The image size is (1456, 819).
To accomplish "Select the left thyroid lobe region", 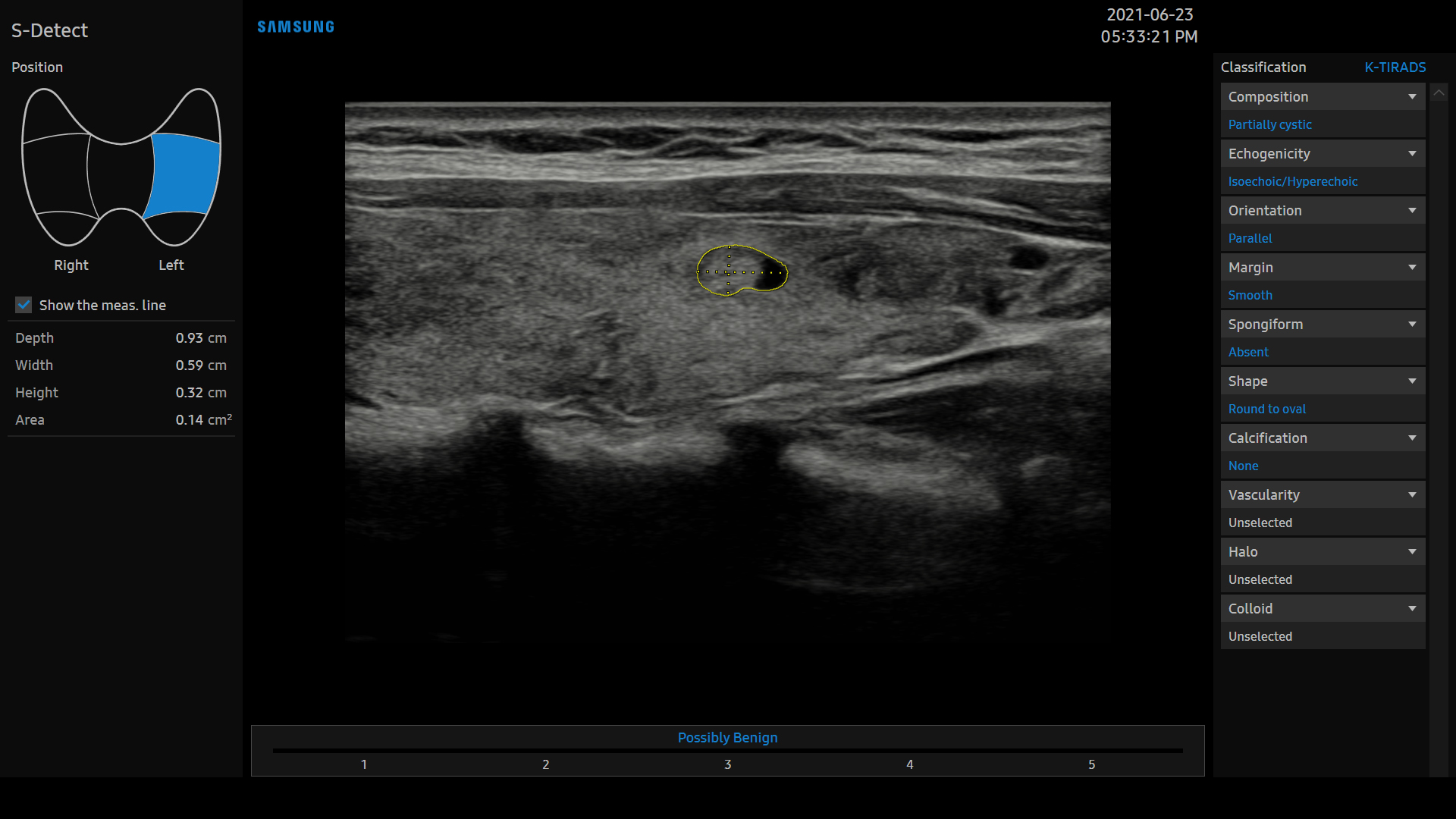I will tap(185, 175).
